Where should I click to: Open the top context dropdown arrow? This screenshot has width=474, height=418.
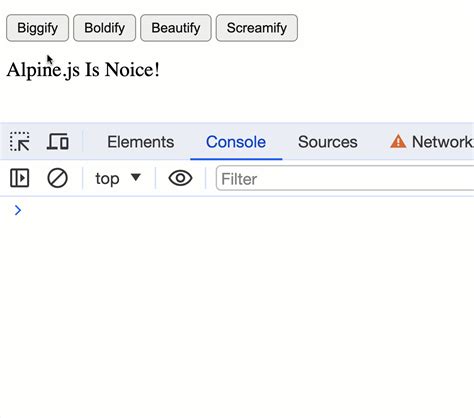pos(136,177)
